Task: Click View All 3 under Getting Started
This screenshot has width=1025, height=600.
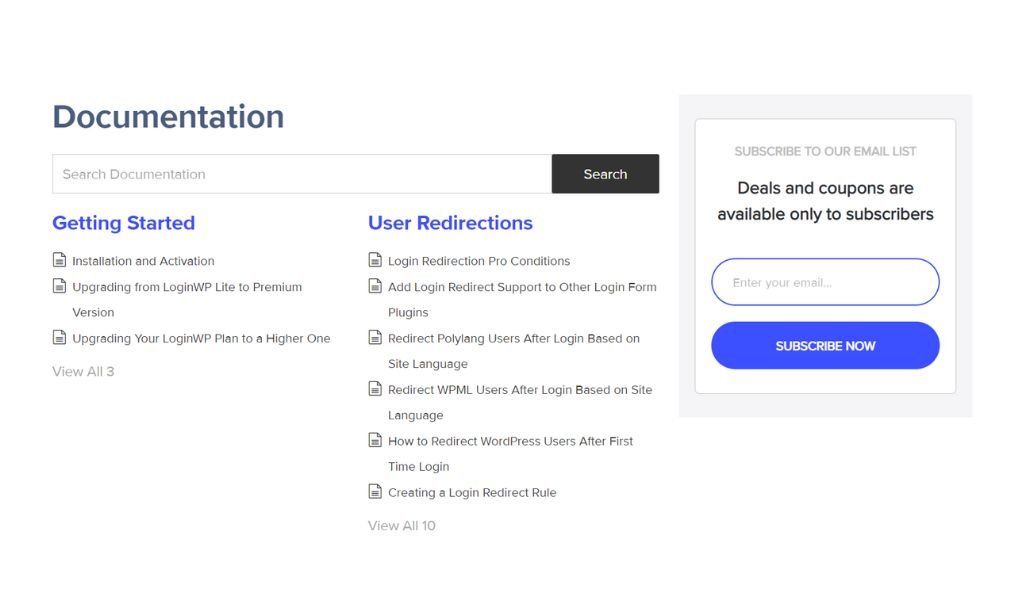Action: pyautogui.click(x=83, y=371)
